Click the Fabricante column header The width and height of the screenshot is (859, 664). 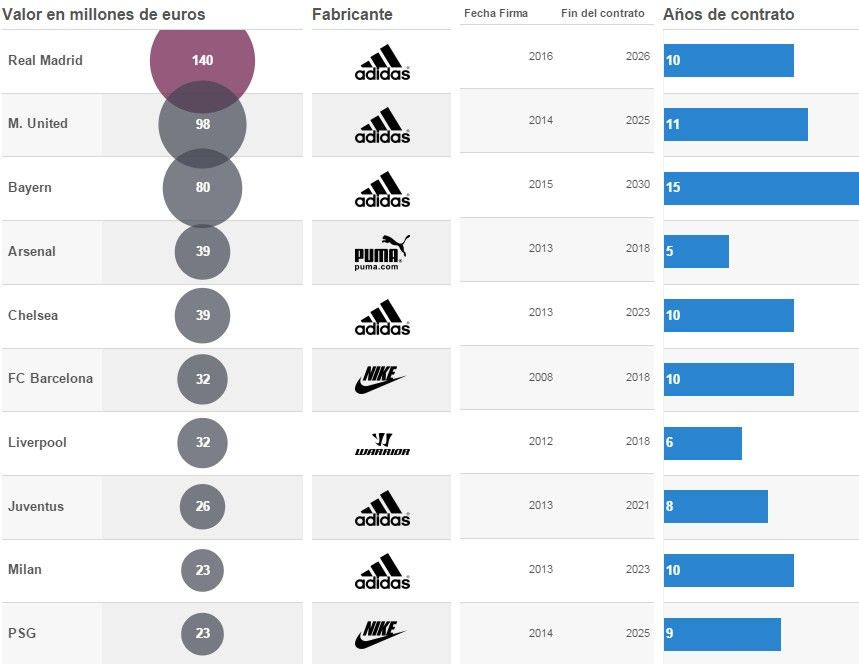pyautogui.click(x=352, y=15)
